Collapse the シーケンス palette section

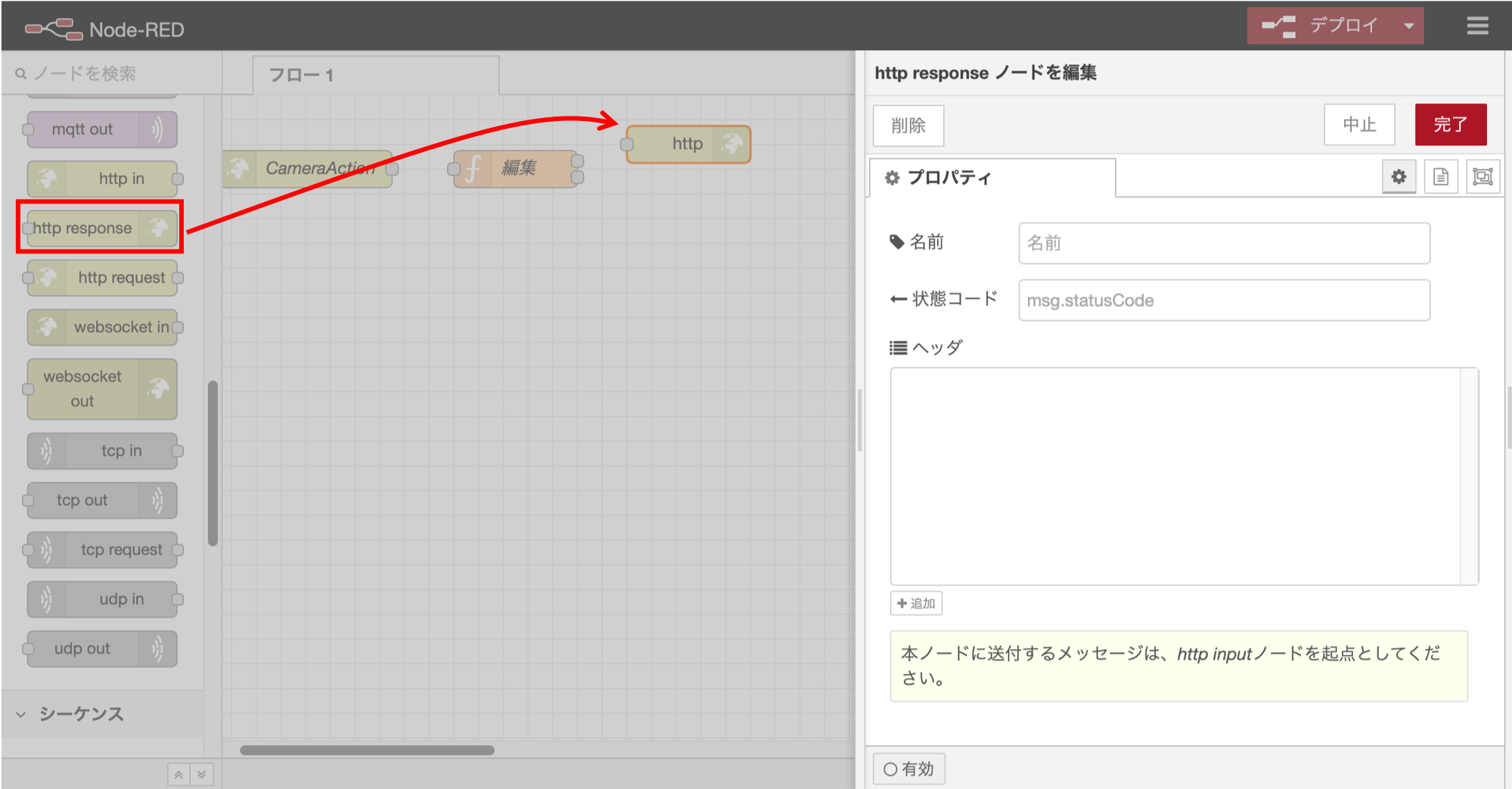[20, 713]
